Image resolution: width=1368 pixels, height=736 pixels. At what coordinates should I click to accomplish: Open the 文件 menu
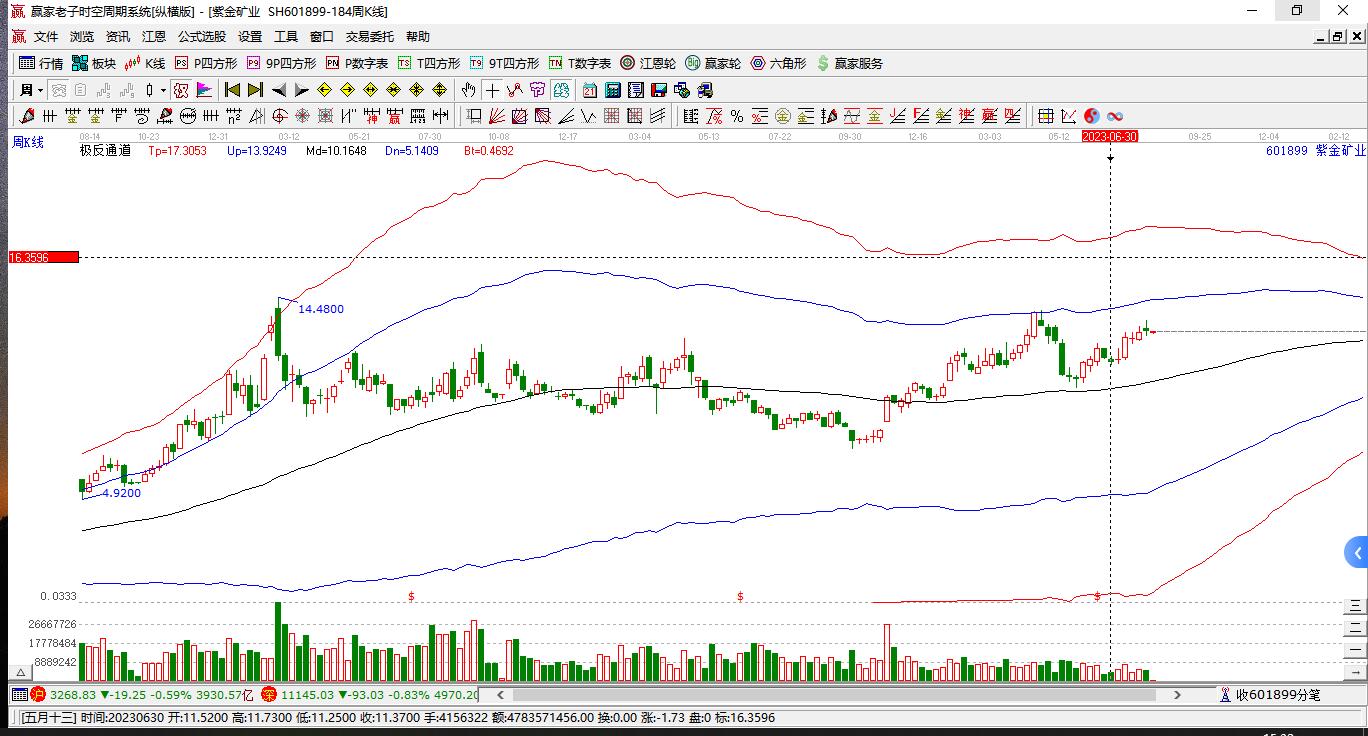click(x=46, y=37)
